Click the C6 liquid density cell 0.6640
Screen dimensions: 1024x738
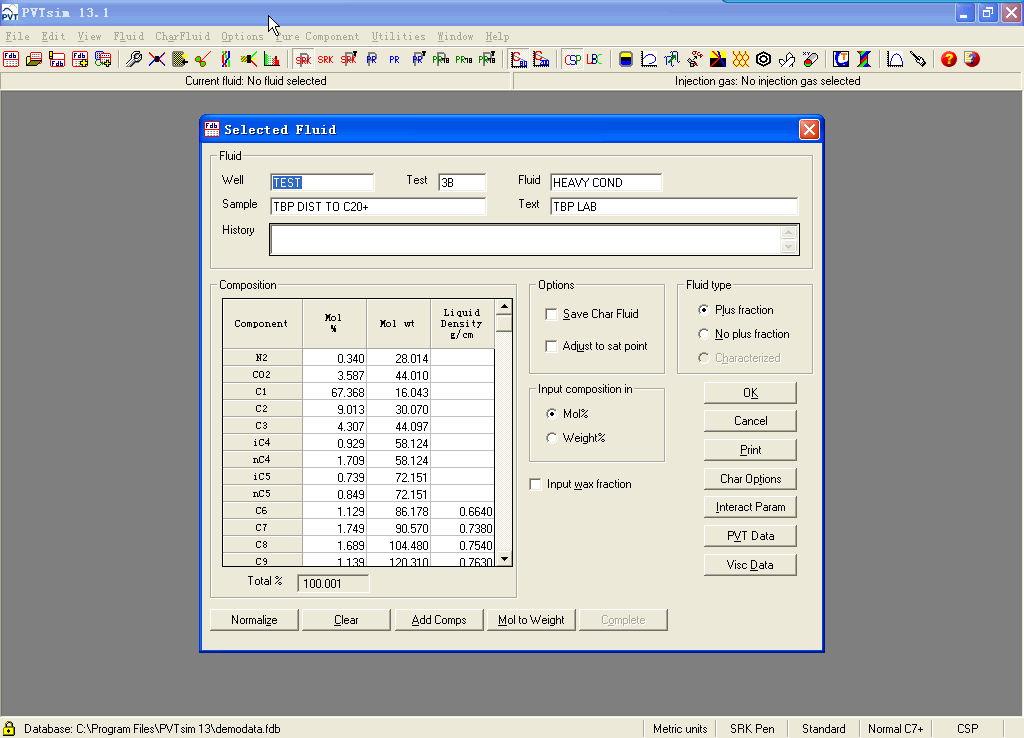463,511
